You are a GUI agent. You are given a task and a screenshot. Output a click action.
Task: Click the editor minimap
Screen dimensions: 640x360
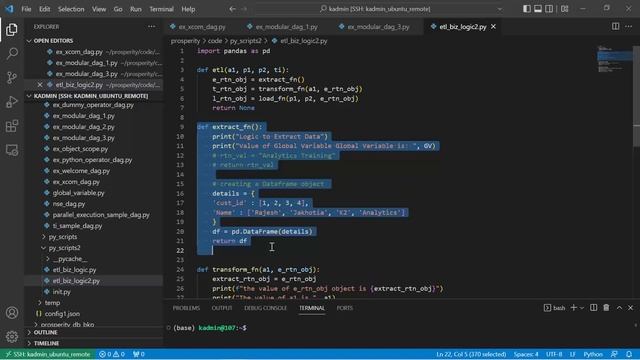pyautogui.click(x=614, y=59)
